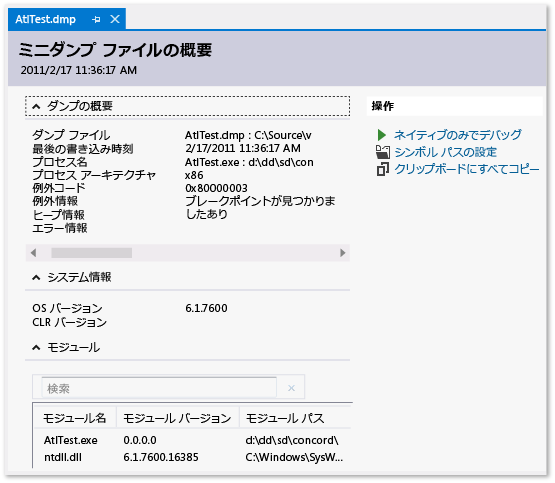The image size is (555, 483).
Task: Click exception code value 0x80000003
Action: pos(216,188)
